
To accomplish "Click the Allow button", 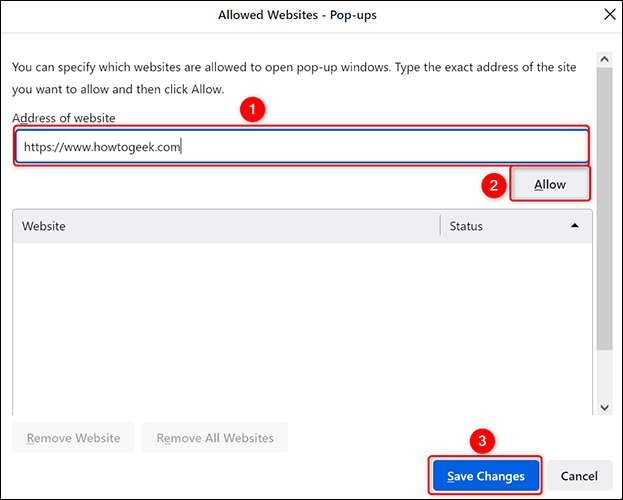I will pos(549,184).
